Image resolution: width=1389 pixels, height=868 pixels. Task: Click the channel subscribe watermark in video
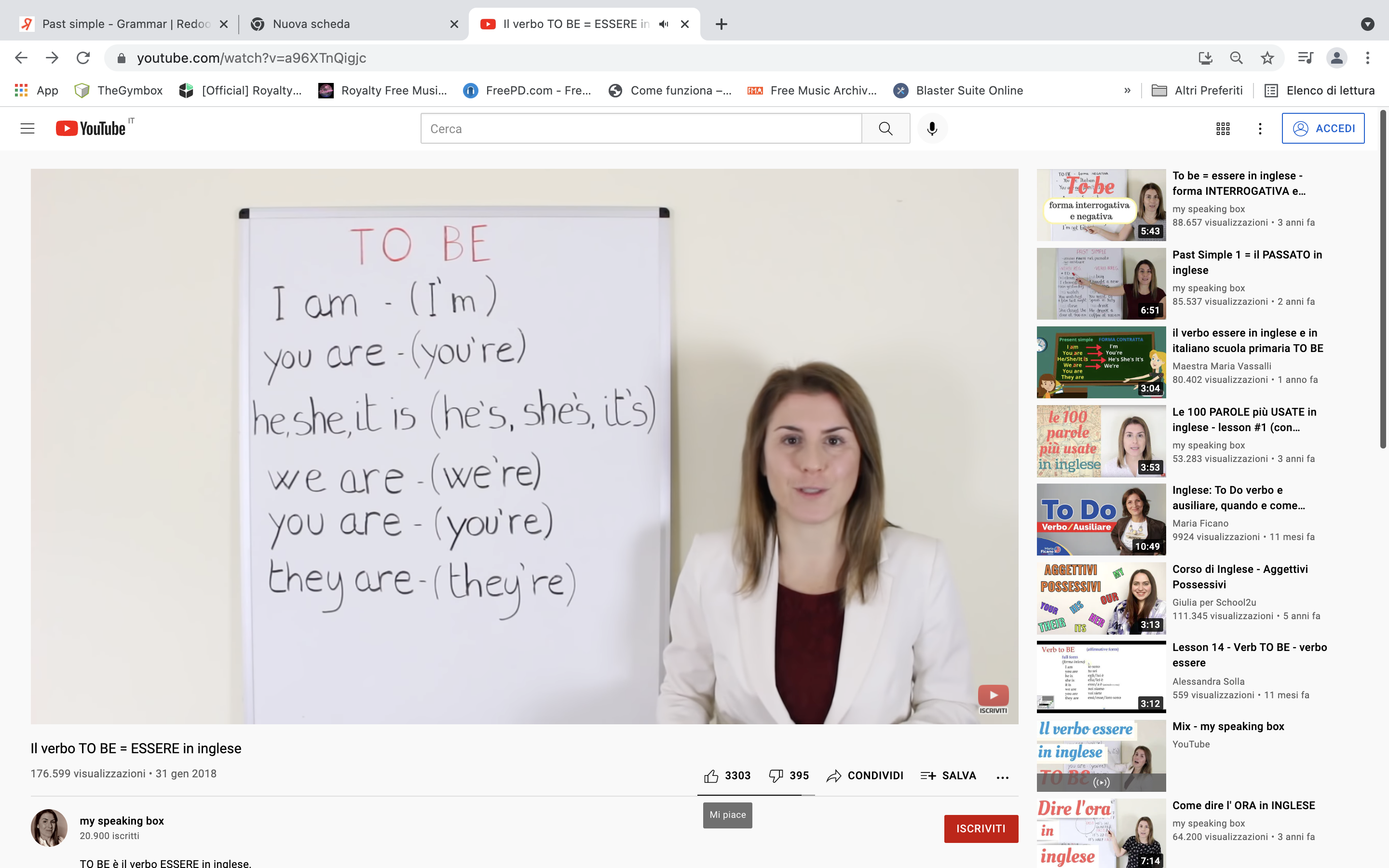coord(993,697)
